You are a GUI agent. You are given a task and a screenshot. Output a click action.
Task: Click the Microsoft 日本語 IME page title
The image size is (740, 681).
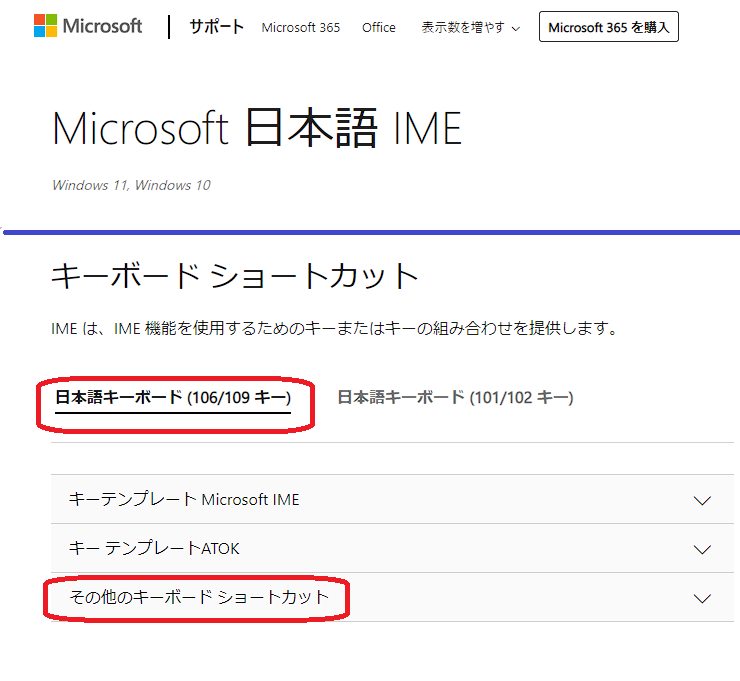coord(257,128)
